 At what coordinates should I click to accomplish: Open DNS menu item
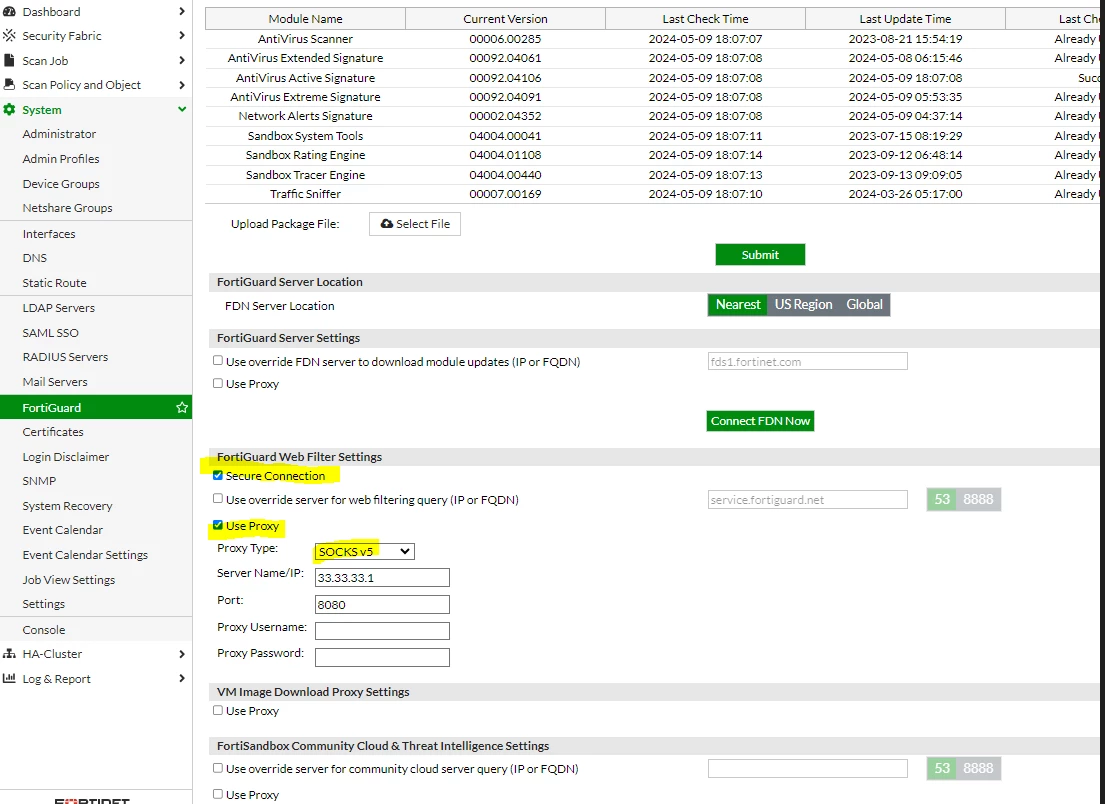click(35, 258)
